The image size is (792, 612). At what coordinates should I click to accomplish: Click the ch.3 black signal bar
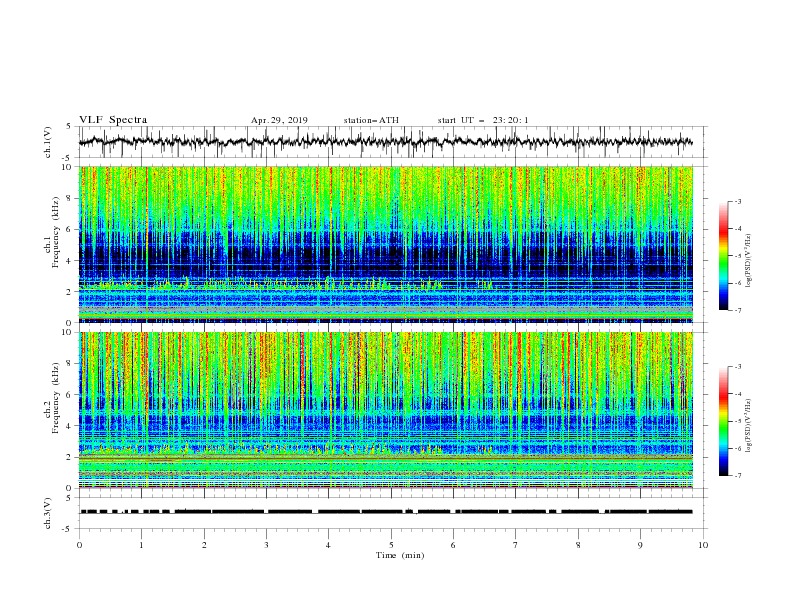point(386,512)
